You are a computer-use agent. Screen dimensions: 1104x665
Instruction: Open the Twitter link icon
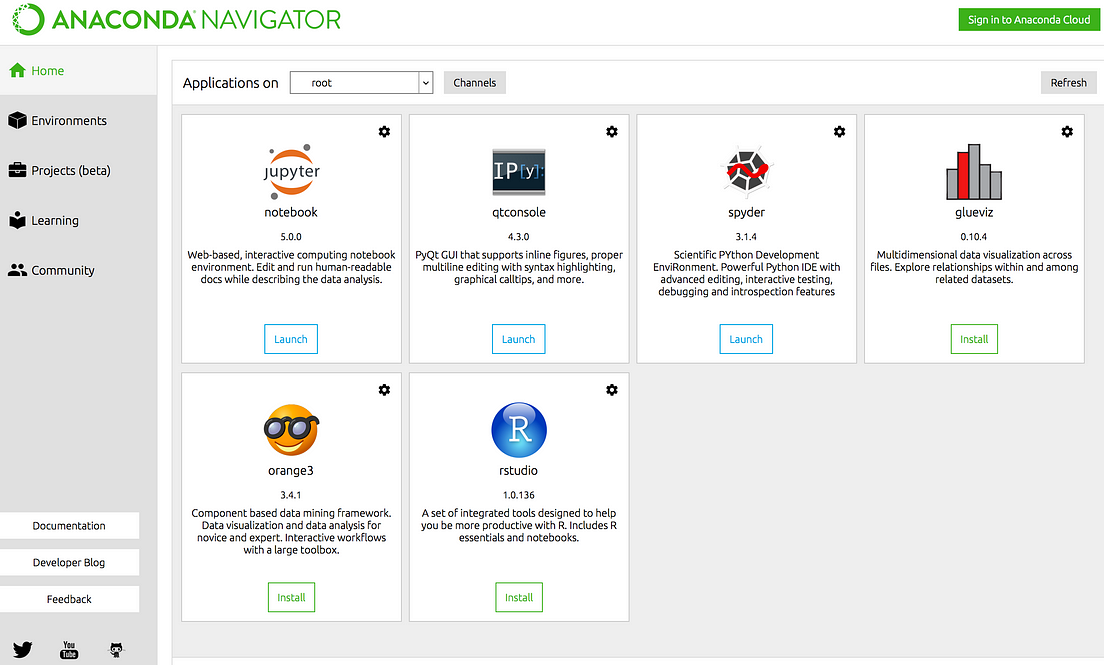[x=23, y=650]
